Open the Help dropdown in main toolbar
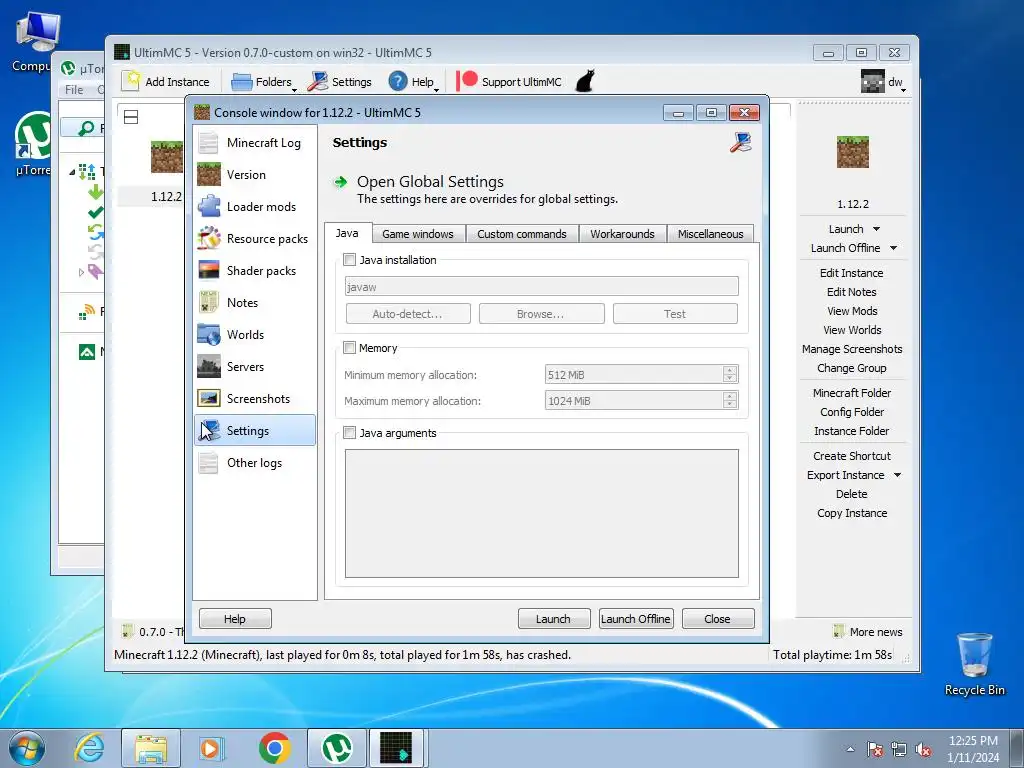 click(x=413, y=82)
